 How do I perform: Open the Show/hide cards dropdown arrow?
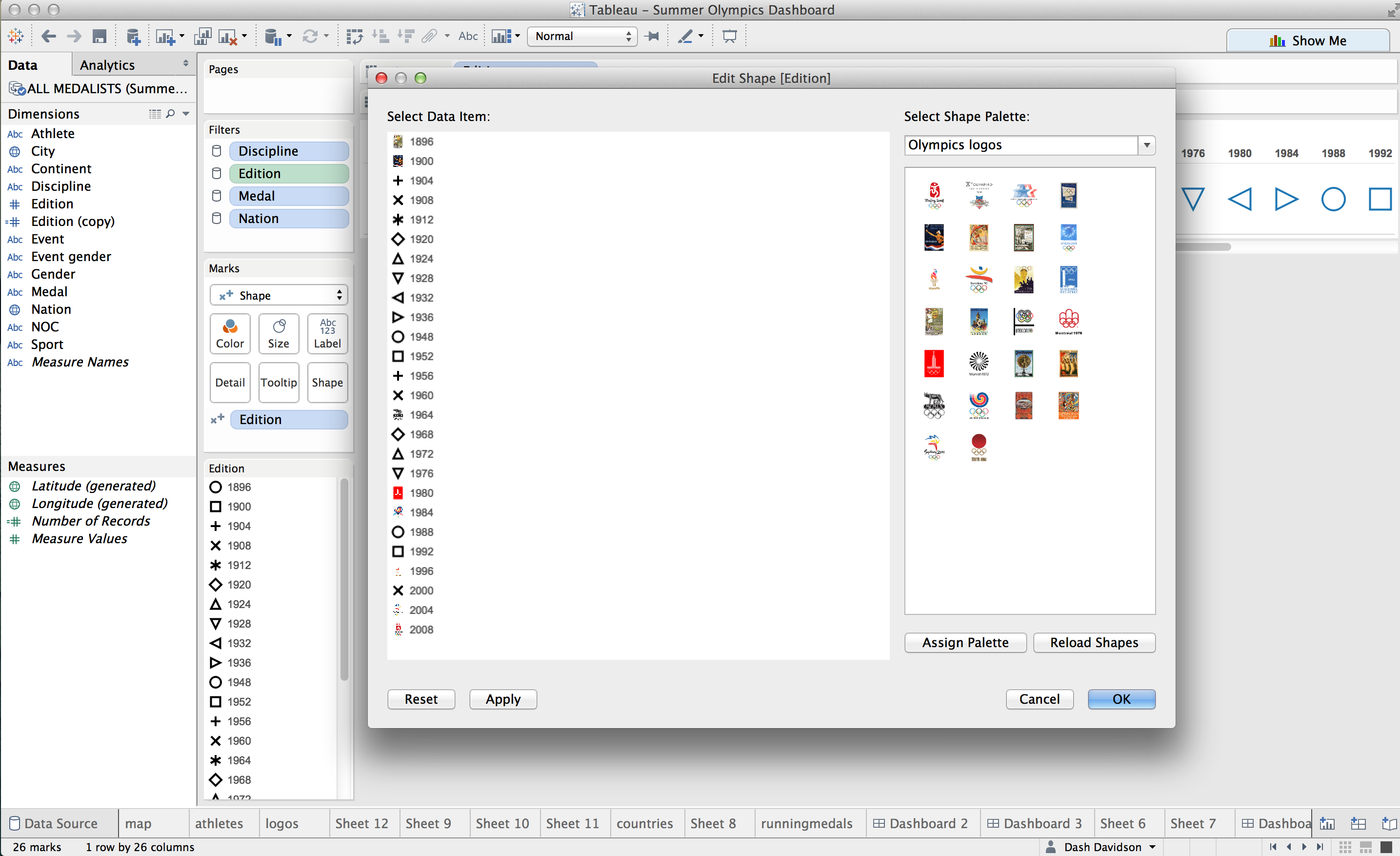518,37
